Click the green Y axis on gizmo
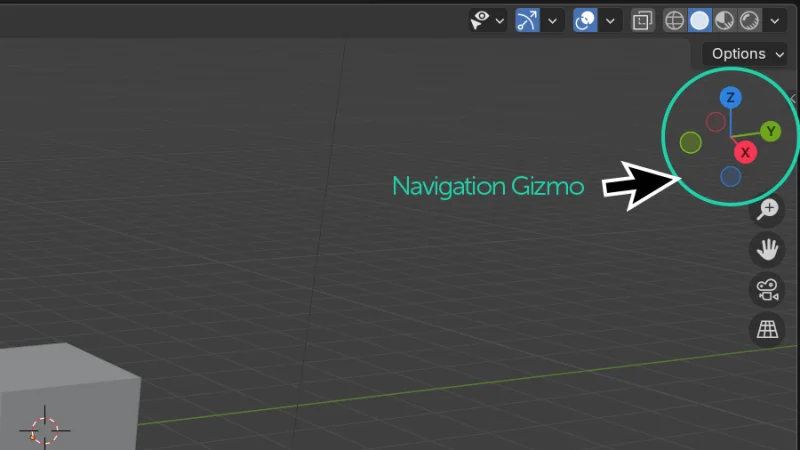The height and width of the screenshot is (450, 800). click(770, 132)
